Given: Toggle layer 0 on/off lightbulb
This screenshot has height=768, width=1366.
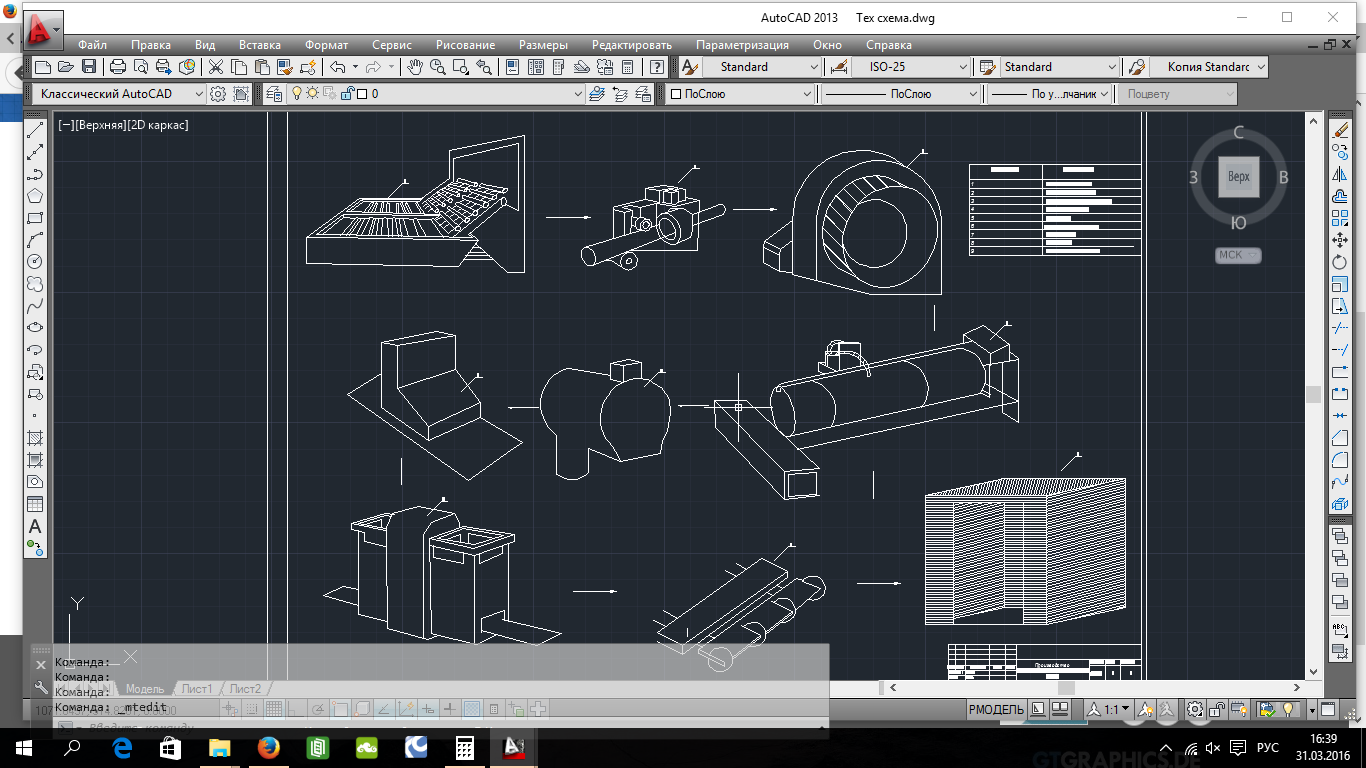Looking at the screenshot, I should coord(296,94).
